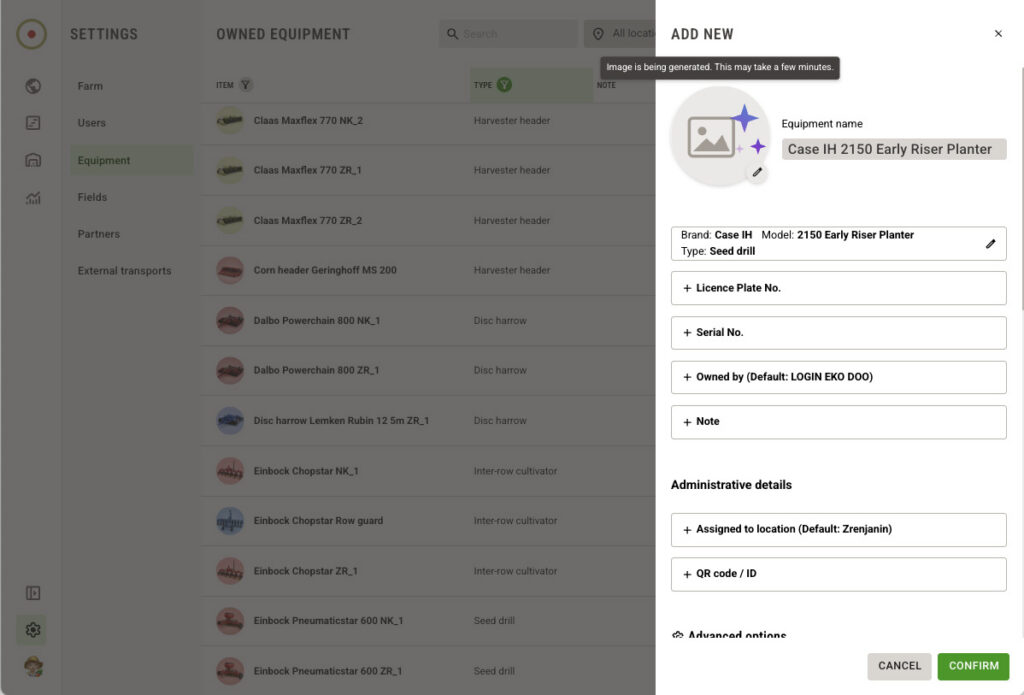Open thumbnail of Einbock Chopstar Row guard

230,521
